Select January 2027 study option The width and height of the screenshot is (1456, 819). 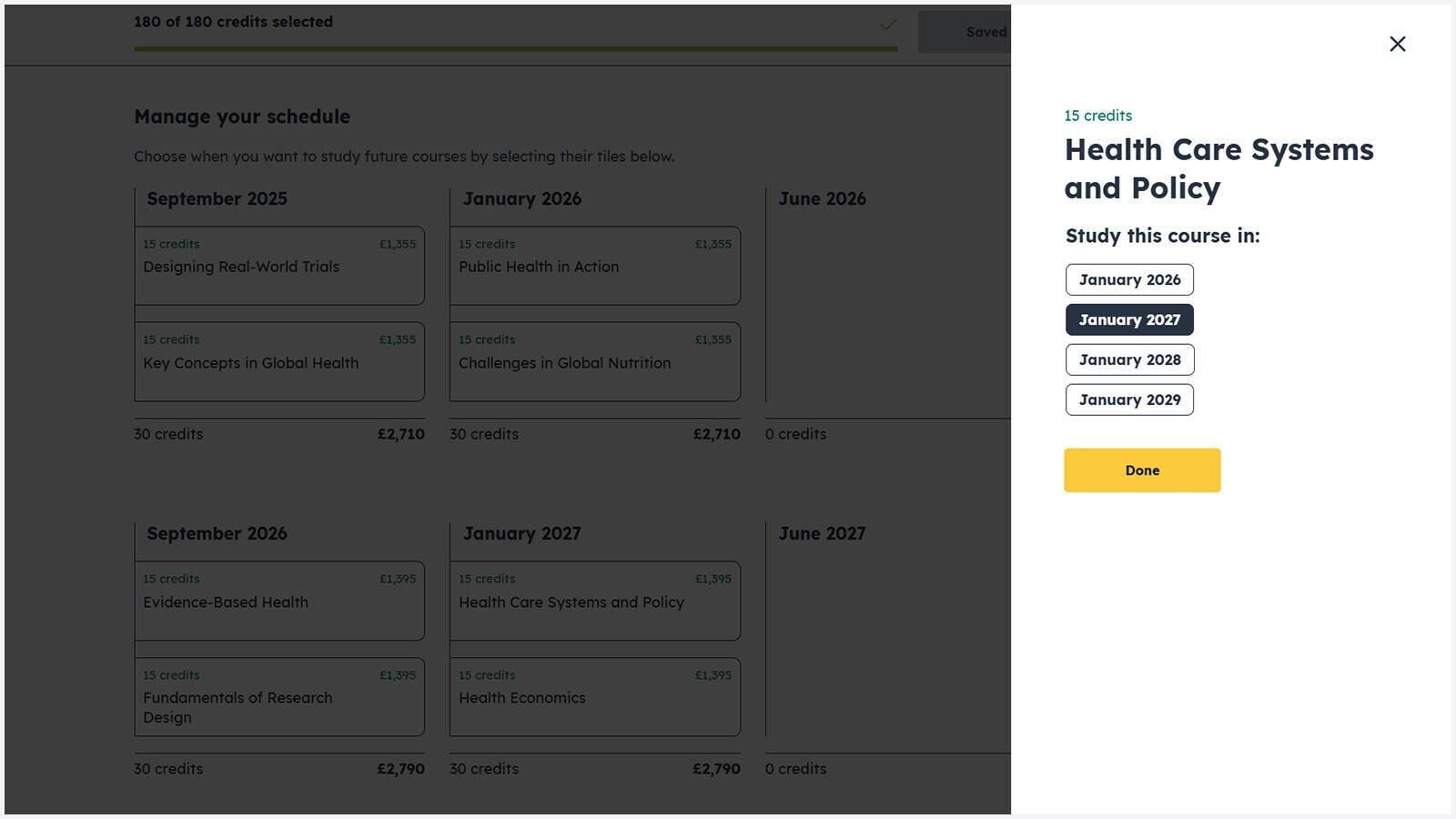[x=1129, y=319]
